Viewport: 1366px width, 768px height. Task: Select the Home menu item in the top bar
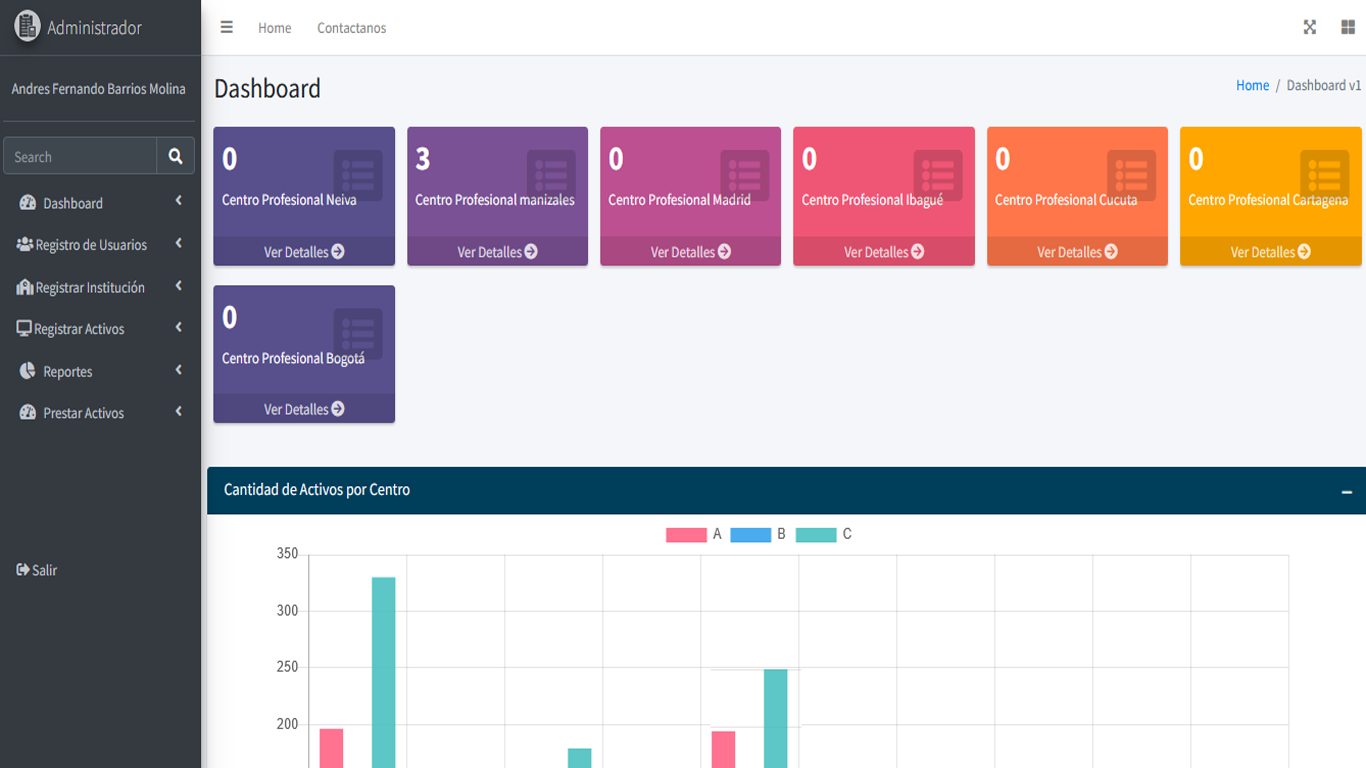(274, 28)
